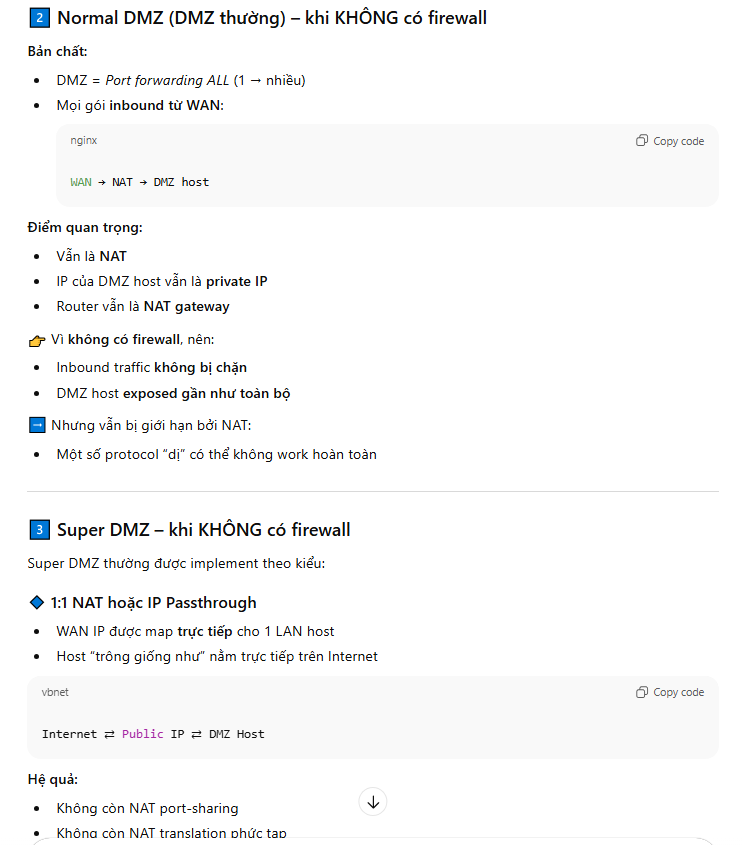Click the blue diamond icon beside 1:1 NAT
This screenshot has height=845, width=743.
(x=38, y=603)
